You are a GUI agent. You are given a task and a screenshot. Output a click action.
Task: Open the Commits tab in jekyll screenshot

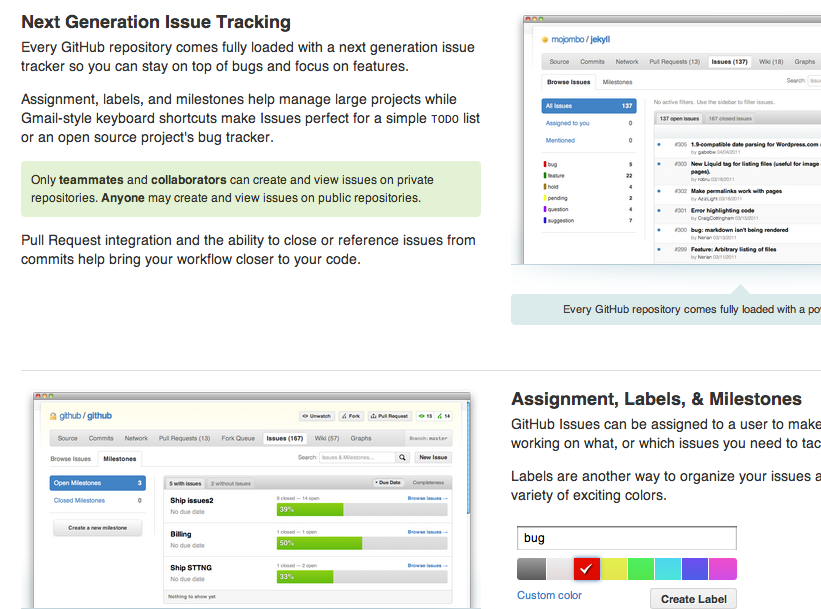click(x=592, y=62)
